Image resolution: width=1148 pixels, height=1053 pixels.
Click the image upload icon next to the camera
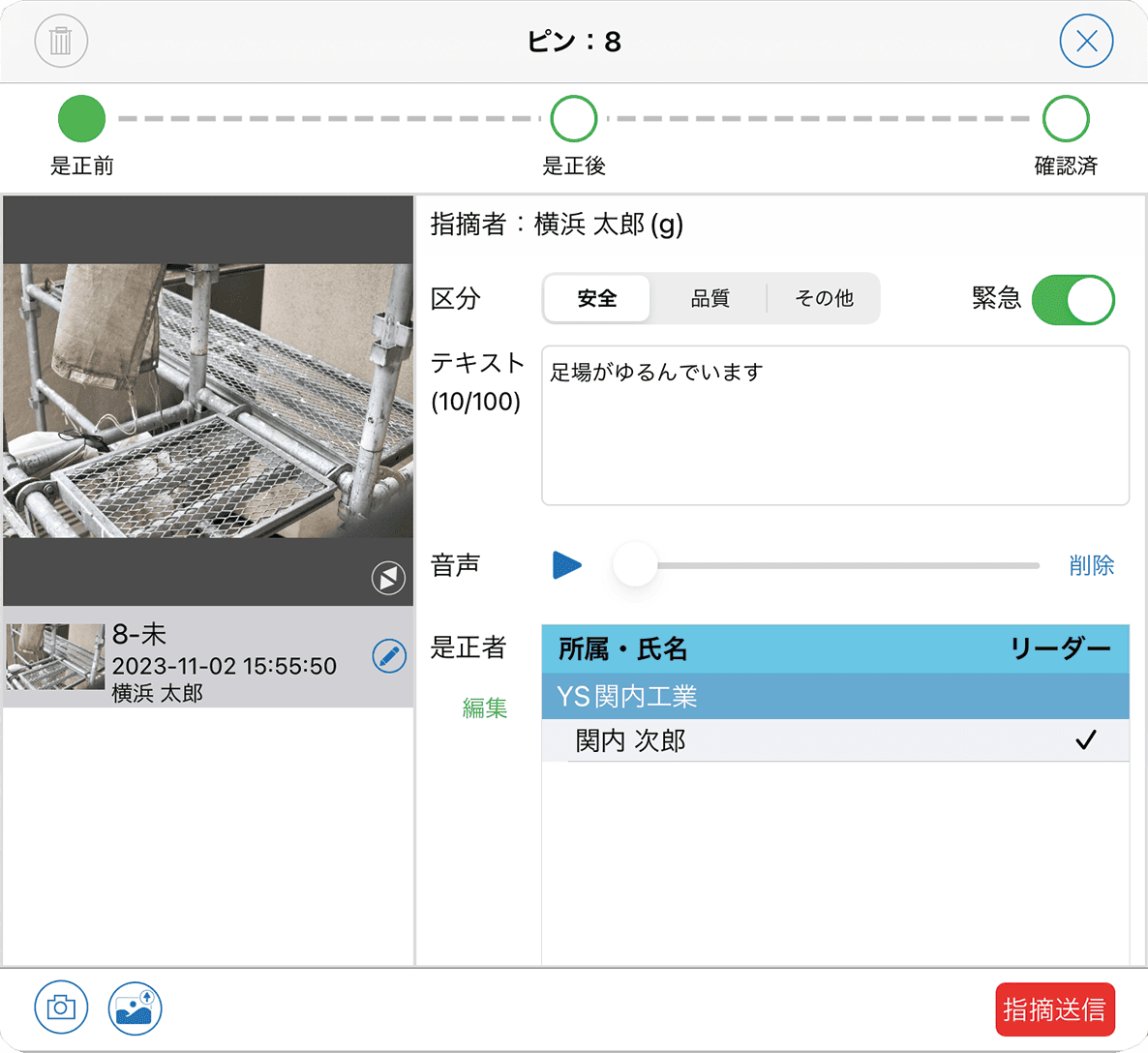135,1008
